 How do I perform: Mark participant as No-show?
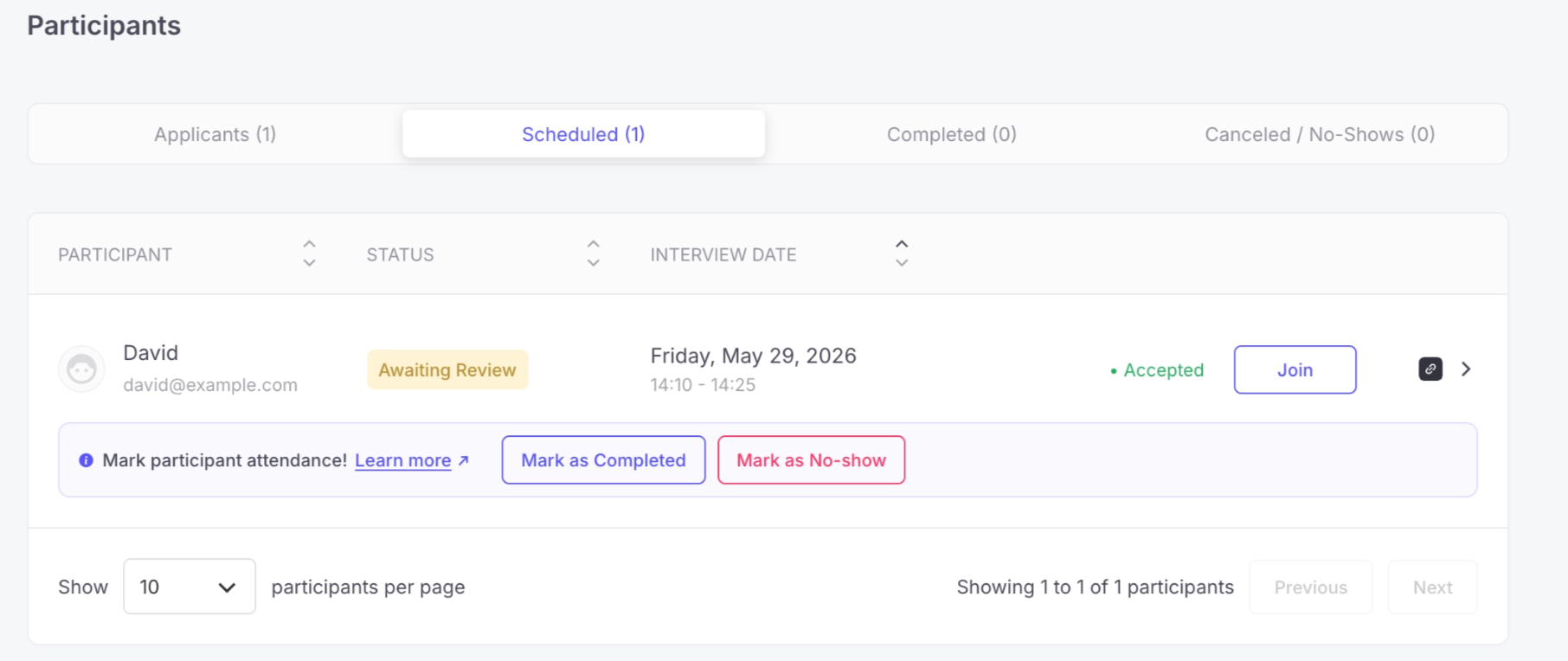point(811,460)
